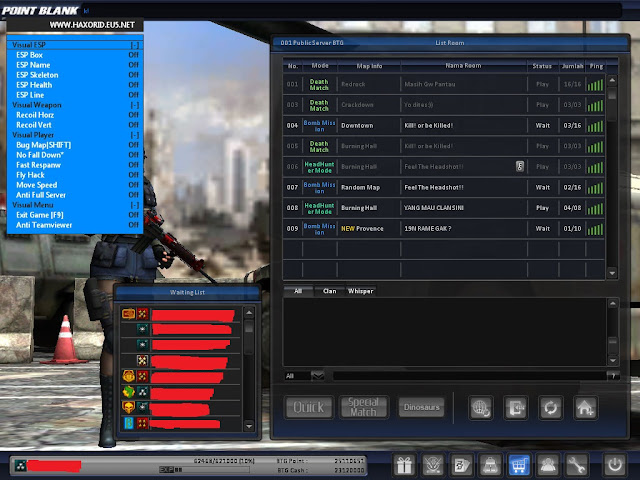Select room 004 Downtown
The width and height of the screenshot is (640, 480).
(x=444, y=125)
